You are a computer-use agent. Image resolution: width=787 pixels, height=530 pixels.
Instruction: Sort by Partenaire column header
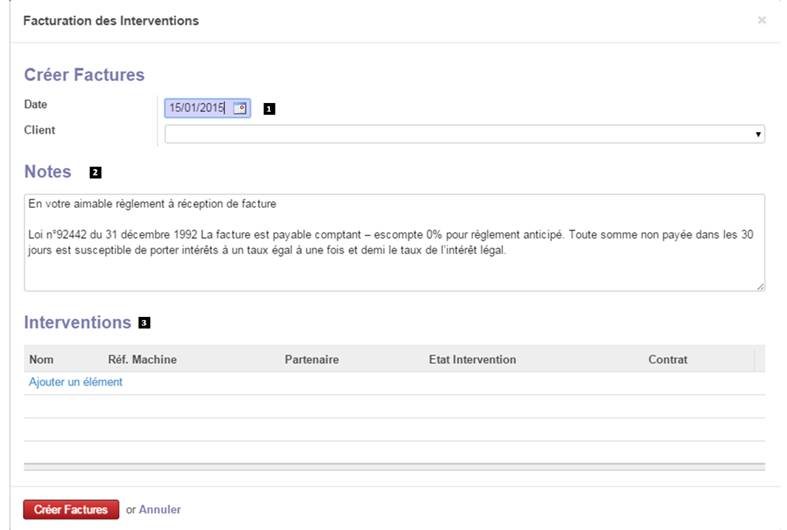(312, 359)
